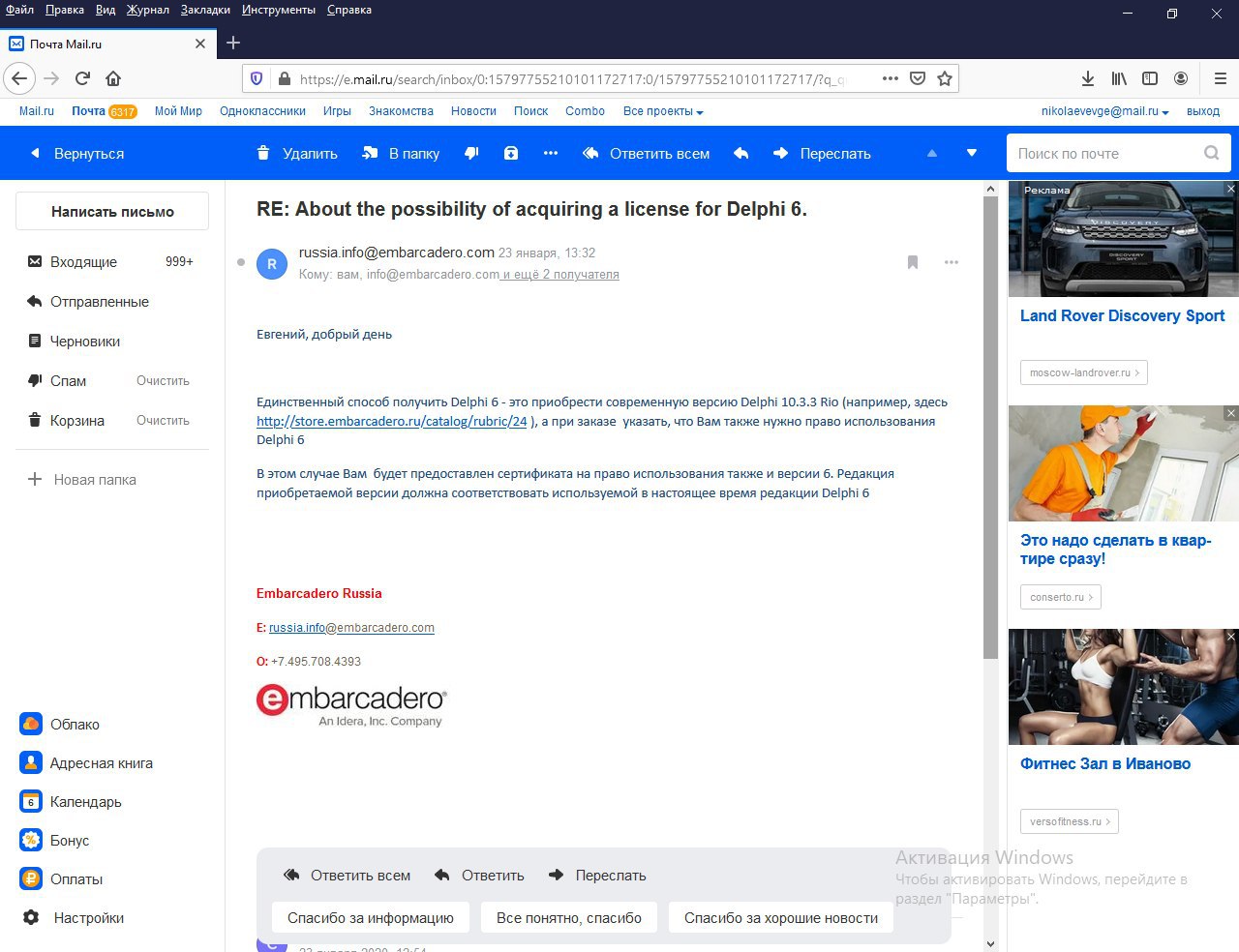The height and width of the screenshot is (952, 1239).
Task: Open Облако in the sidebar
Action: (x=60, y=724)
